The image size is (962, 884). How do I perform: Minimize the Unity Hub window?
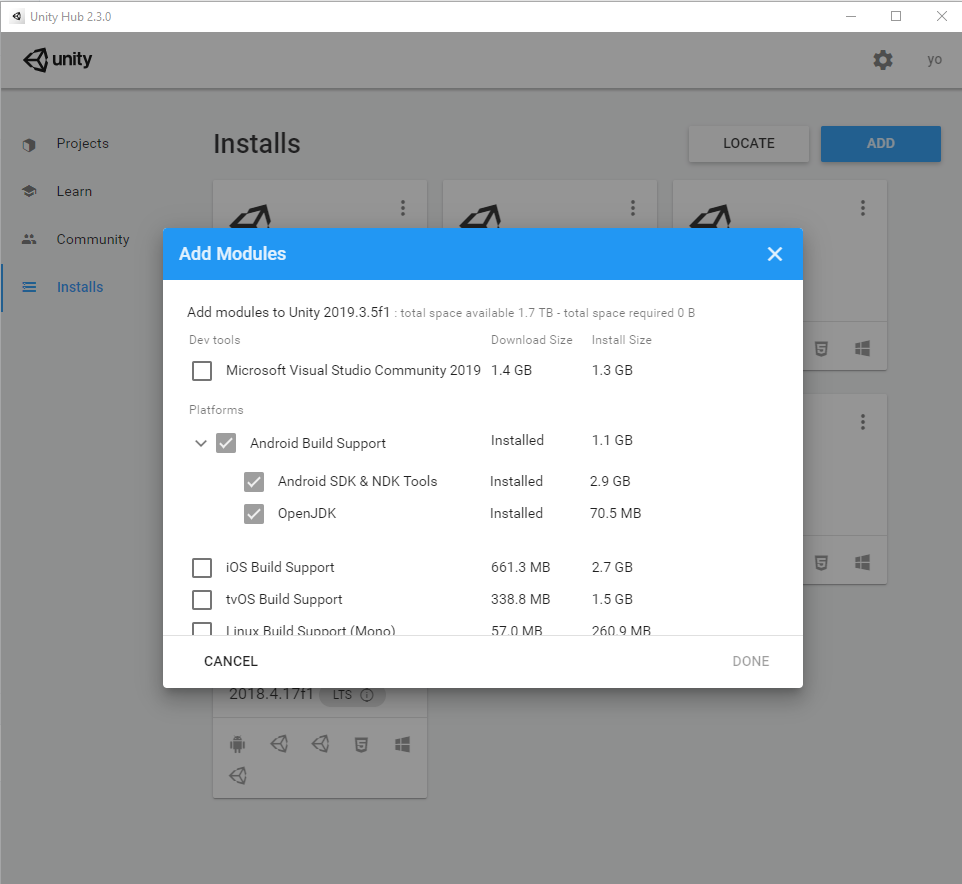[x=851, y=17]
